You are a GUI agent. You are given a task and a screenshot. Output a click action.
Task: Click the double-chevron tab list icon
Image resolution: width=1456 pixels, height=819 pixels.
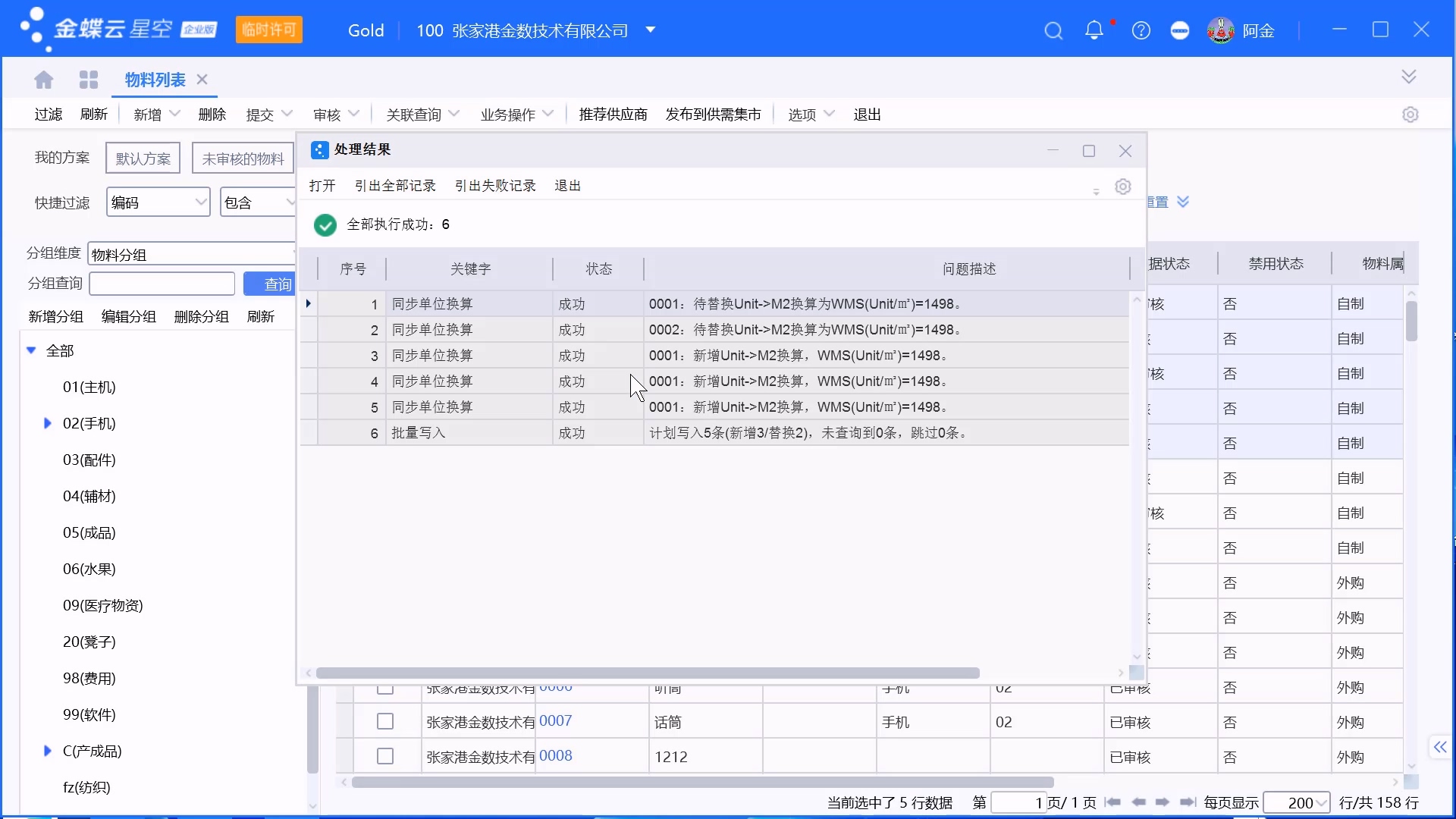tap(1409, 77)
